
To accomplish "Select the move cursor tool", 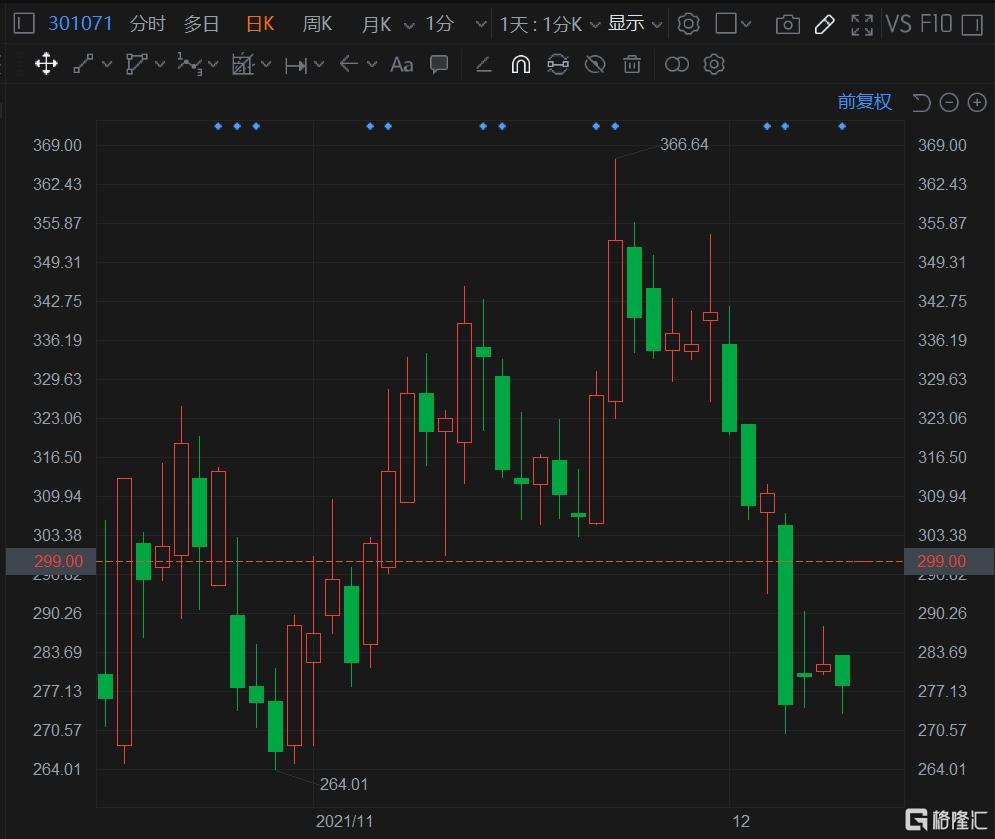I will [x=46, y=64].
